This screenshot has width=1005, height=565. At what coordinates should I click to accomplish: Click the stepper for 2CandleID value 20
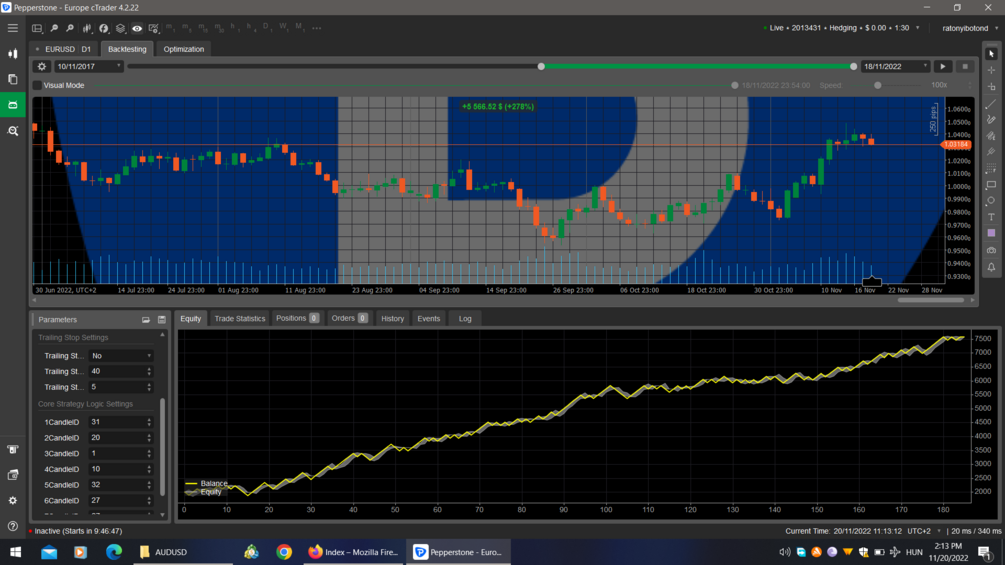[149, 438]
